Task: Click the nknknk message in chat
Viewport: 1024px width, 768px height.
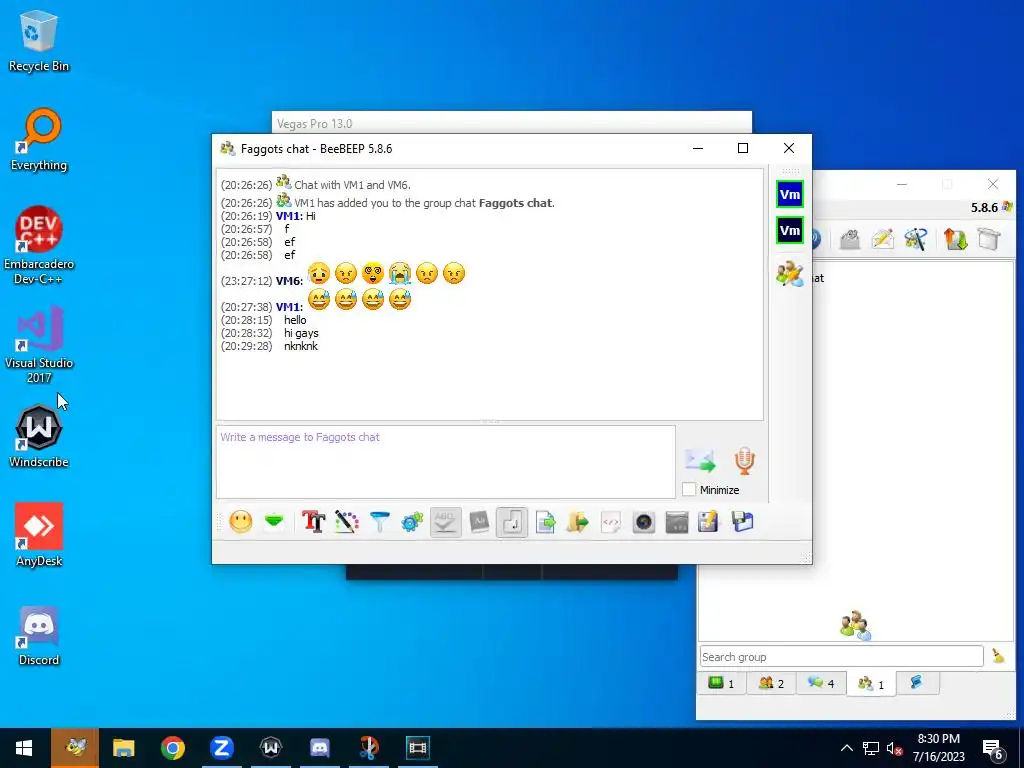Action: point(301,346)
